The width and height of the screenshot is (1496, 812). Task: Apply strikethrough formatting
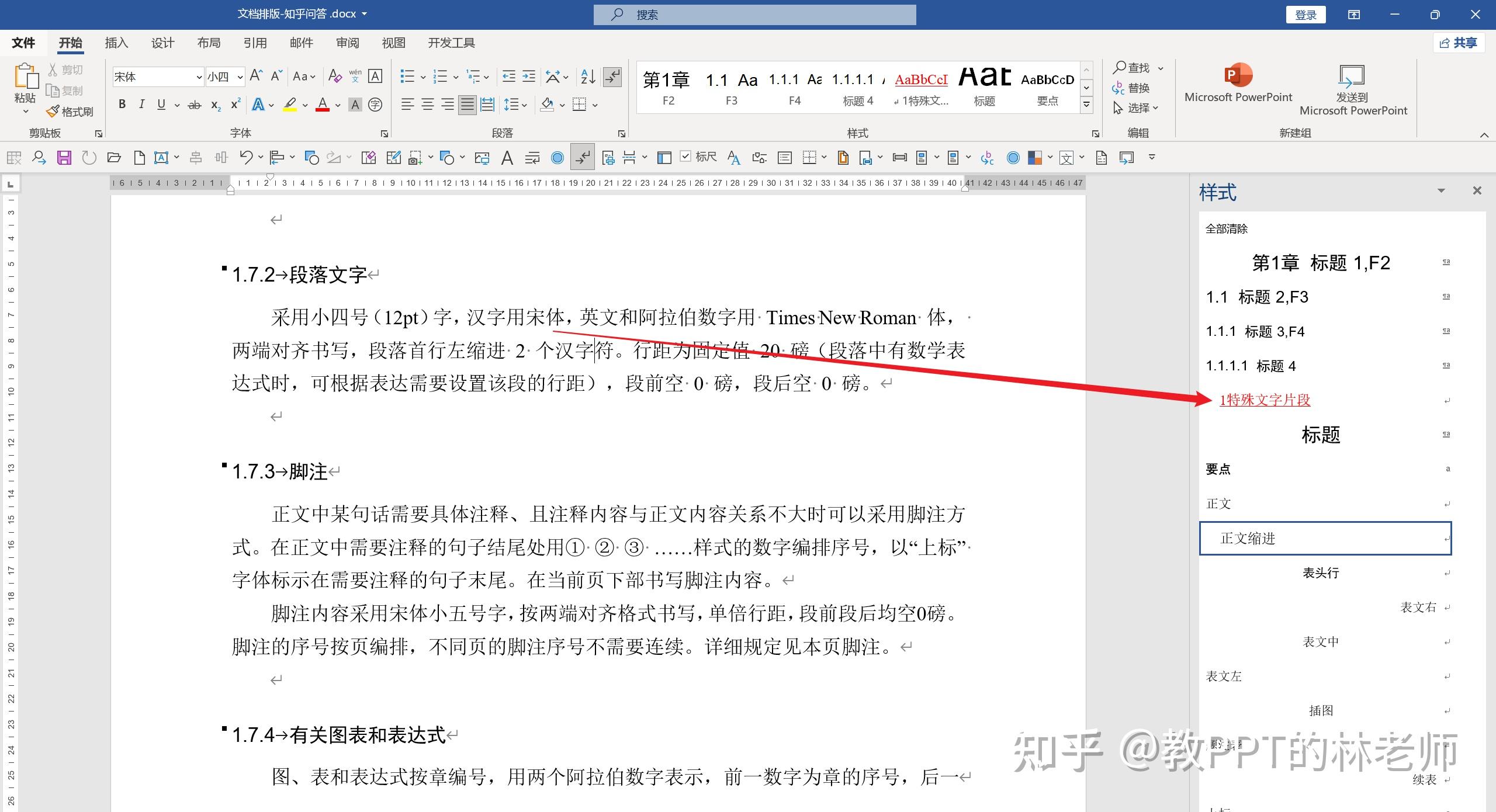point(194,105)
